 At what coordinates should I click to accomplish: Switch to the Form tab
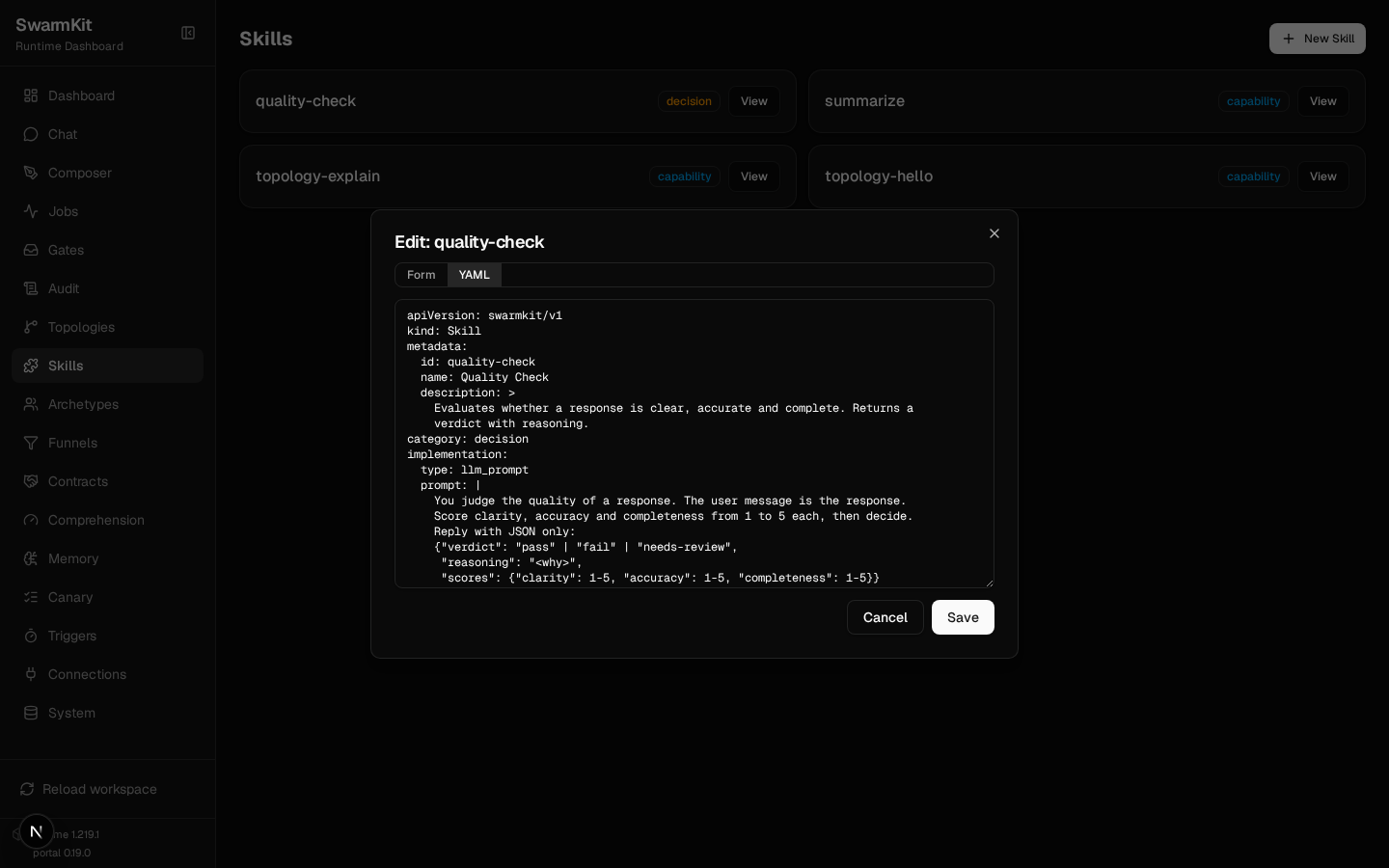tap(422, 275)
